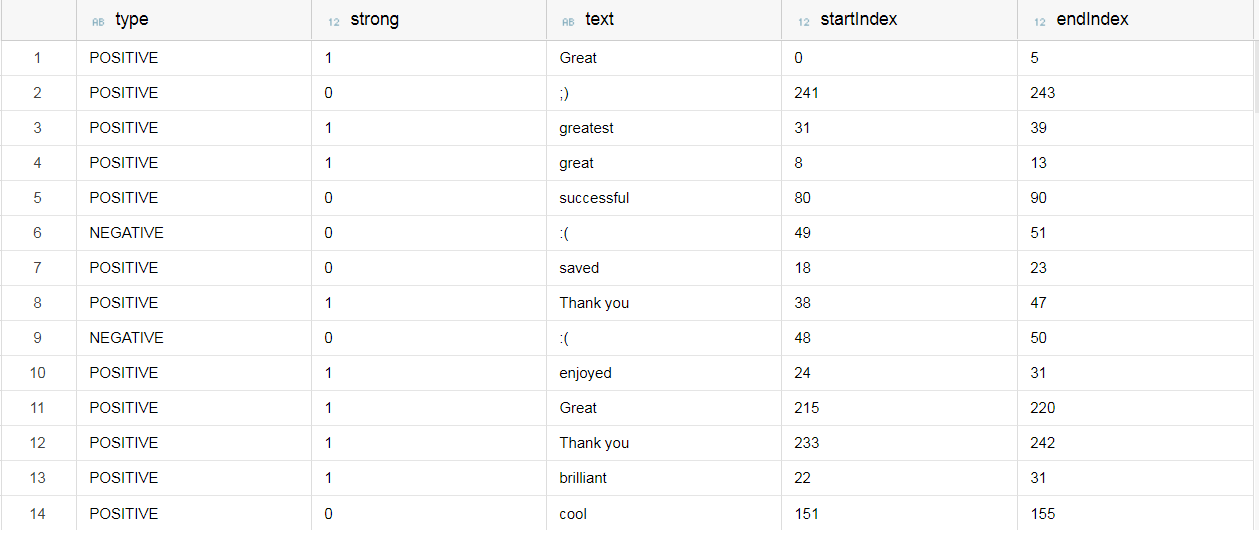Click the string type icon beside 'text' header
This screenshot has height=533, width=1259.
tap(568, 21)
